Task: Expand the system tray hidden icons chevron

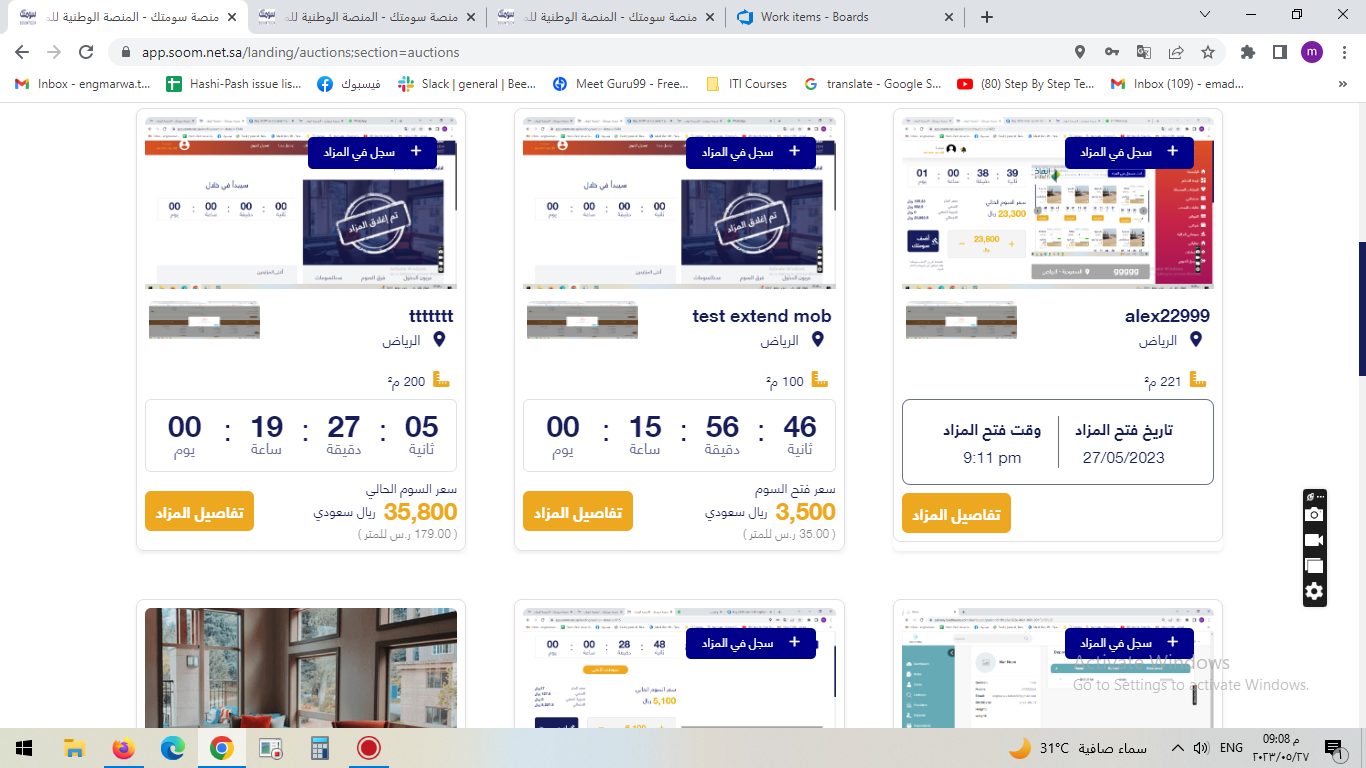Action: coord(1177,747)
